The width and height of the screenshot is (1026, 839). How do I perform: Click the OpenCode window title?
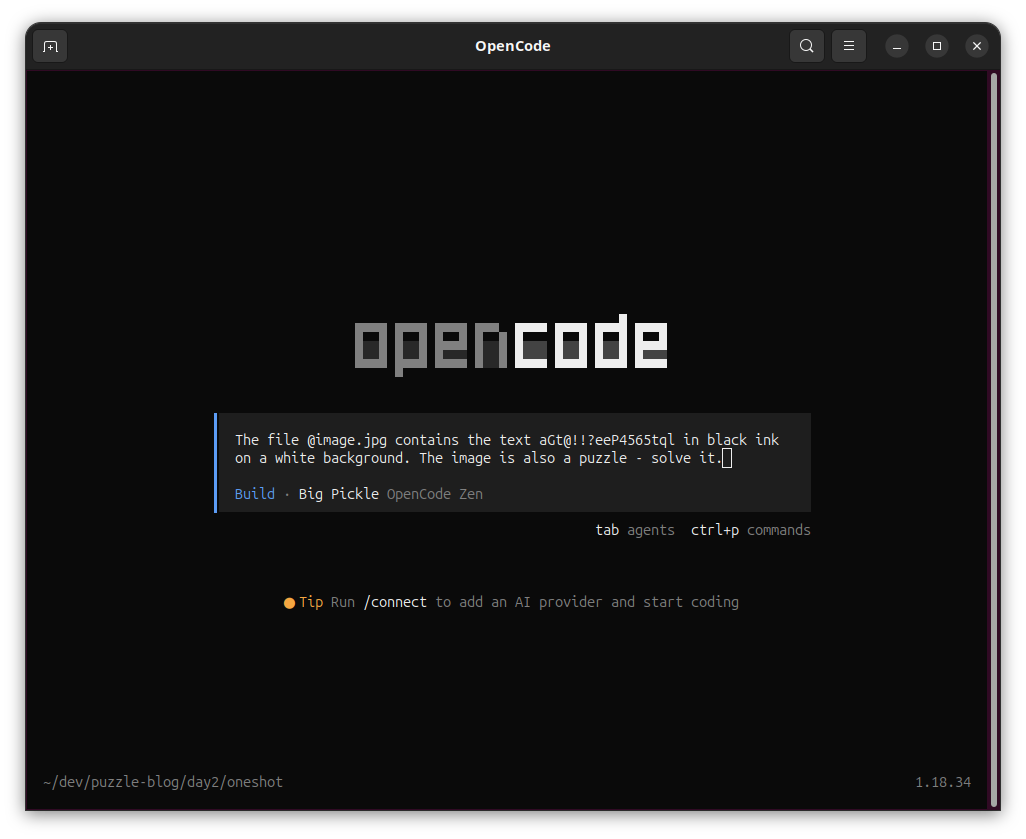[512, 46]
